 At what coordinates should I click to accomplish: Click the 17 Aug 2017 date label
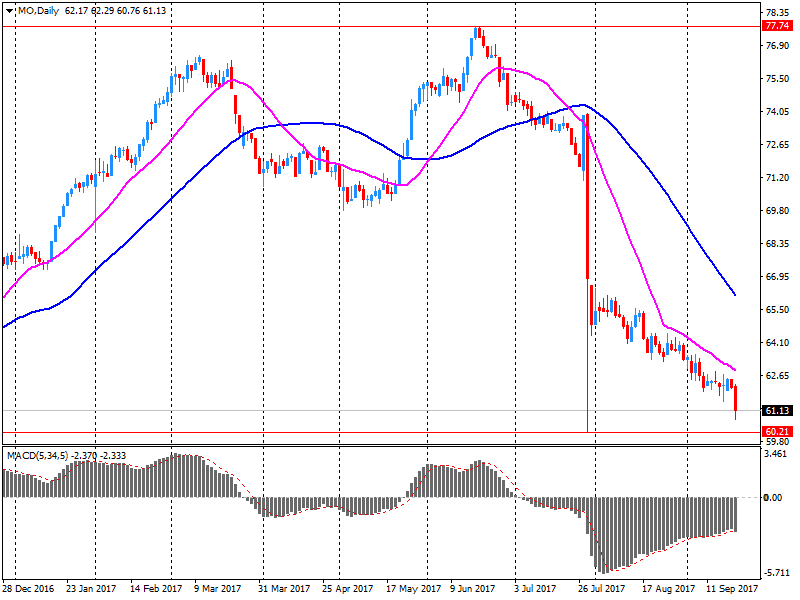668,589
